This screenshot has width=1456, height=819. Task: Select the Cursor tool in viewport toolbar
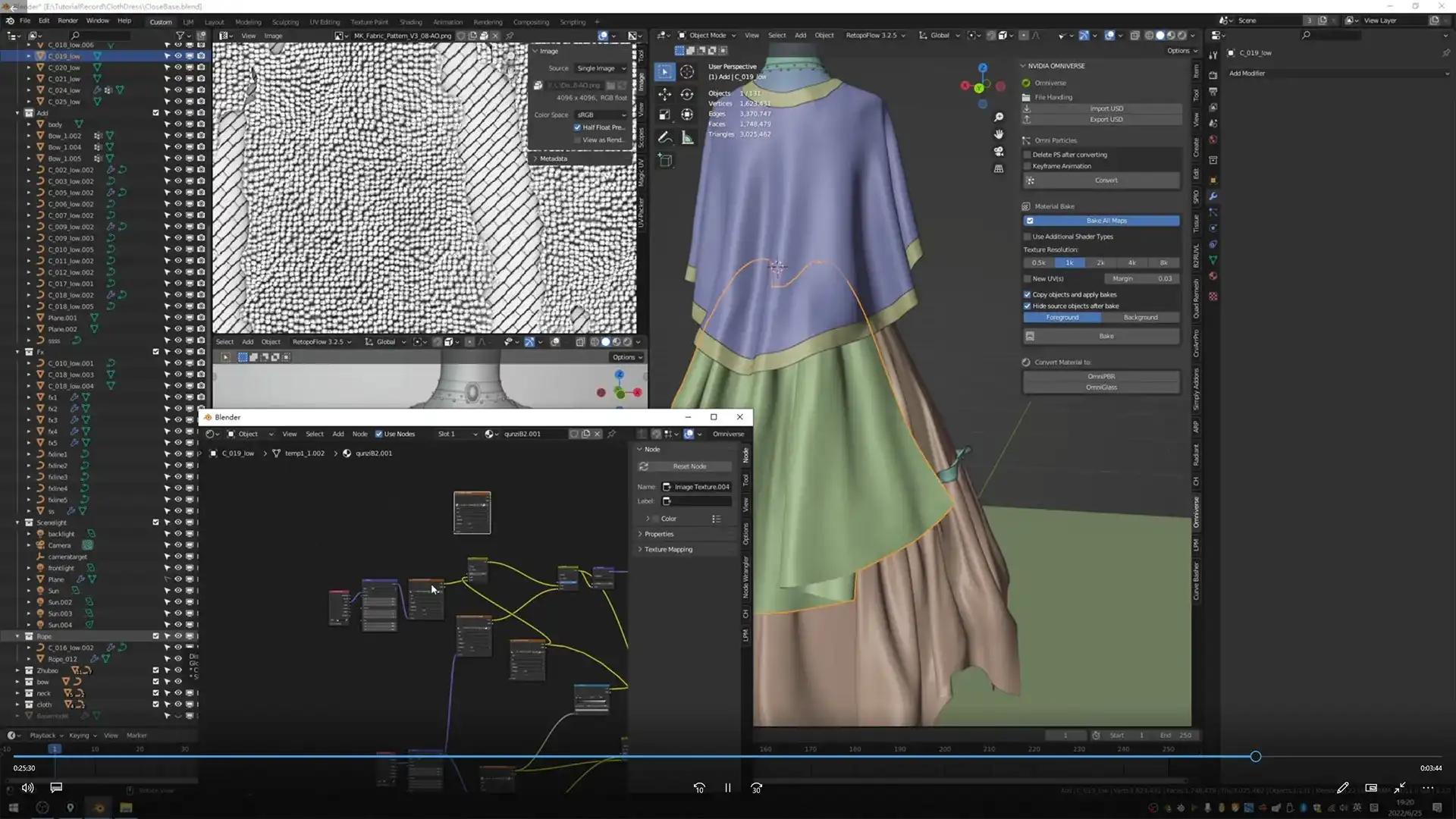point(687,71)
